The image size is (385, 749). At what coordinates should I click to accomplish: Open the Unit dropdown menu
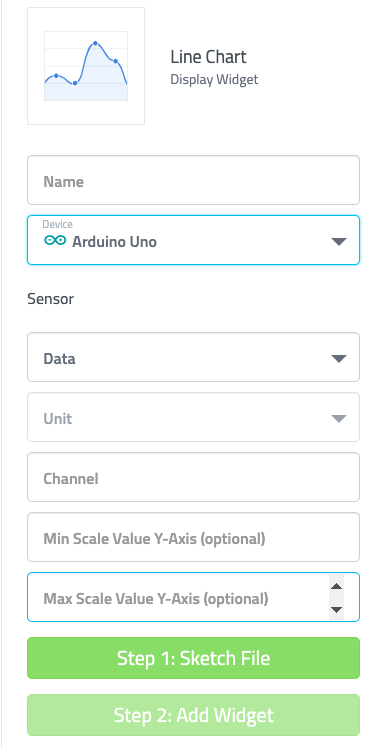pos(193,417)
